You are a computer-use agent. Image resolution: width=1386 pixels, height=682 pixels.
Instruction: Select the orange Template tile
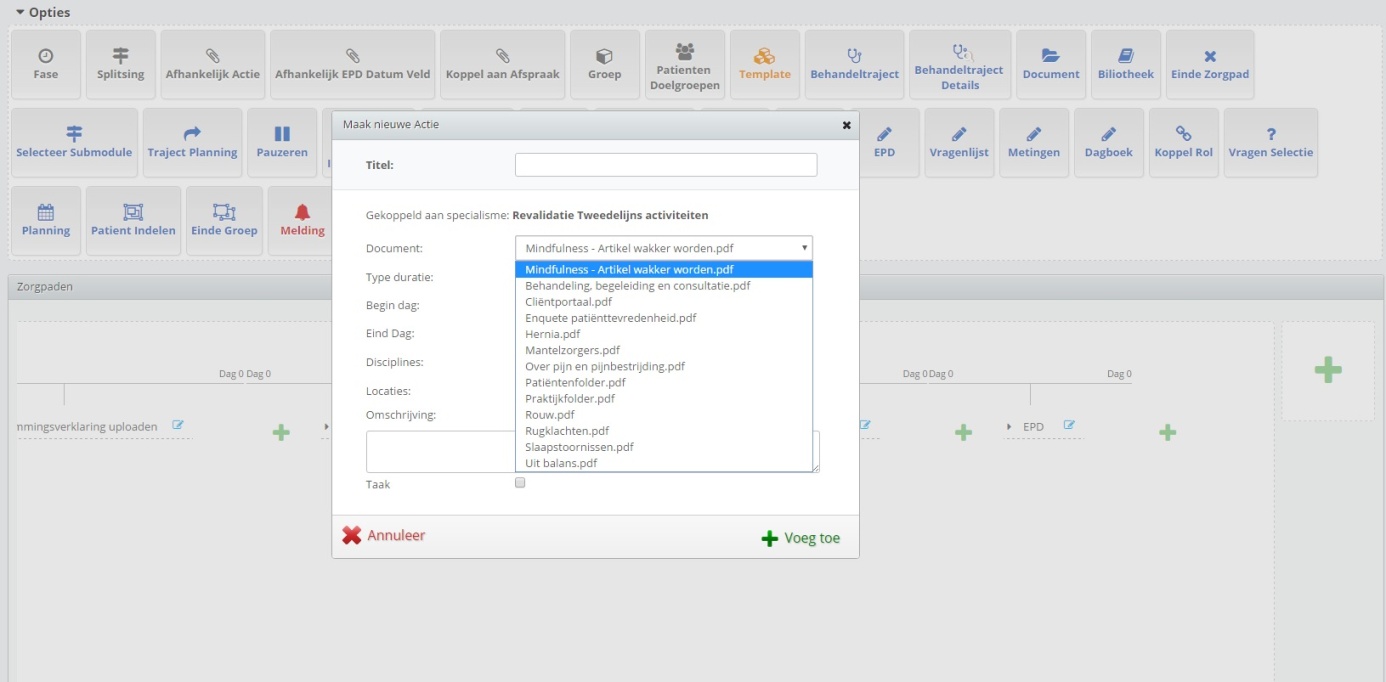click(x=765, y=65)
